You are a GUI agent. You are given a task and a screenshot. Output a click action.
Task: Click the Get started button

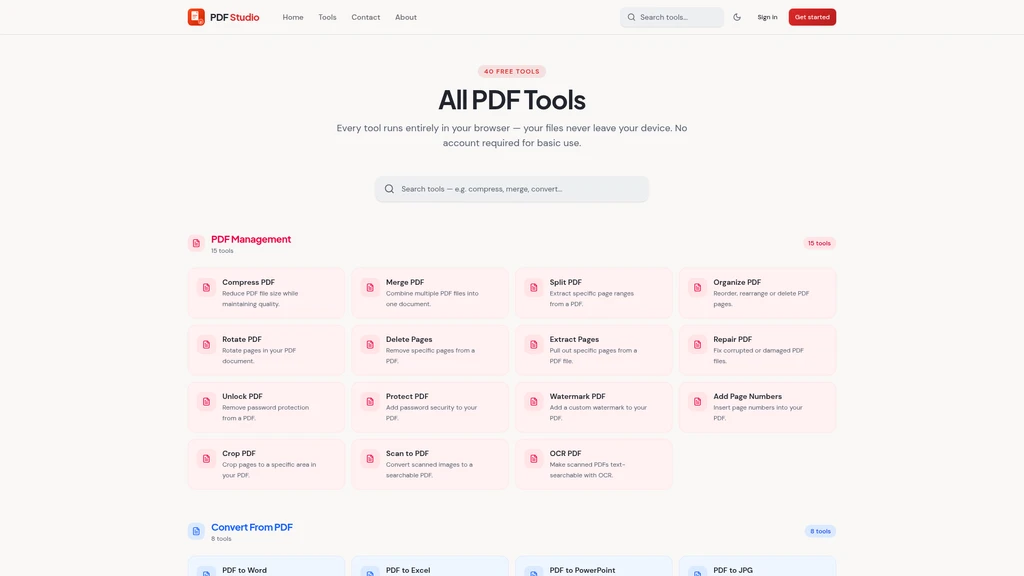point(812,17)
